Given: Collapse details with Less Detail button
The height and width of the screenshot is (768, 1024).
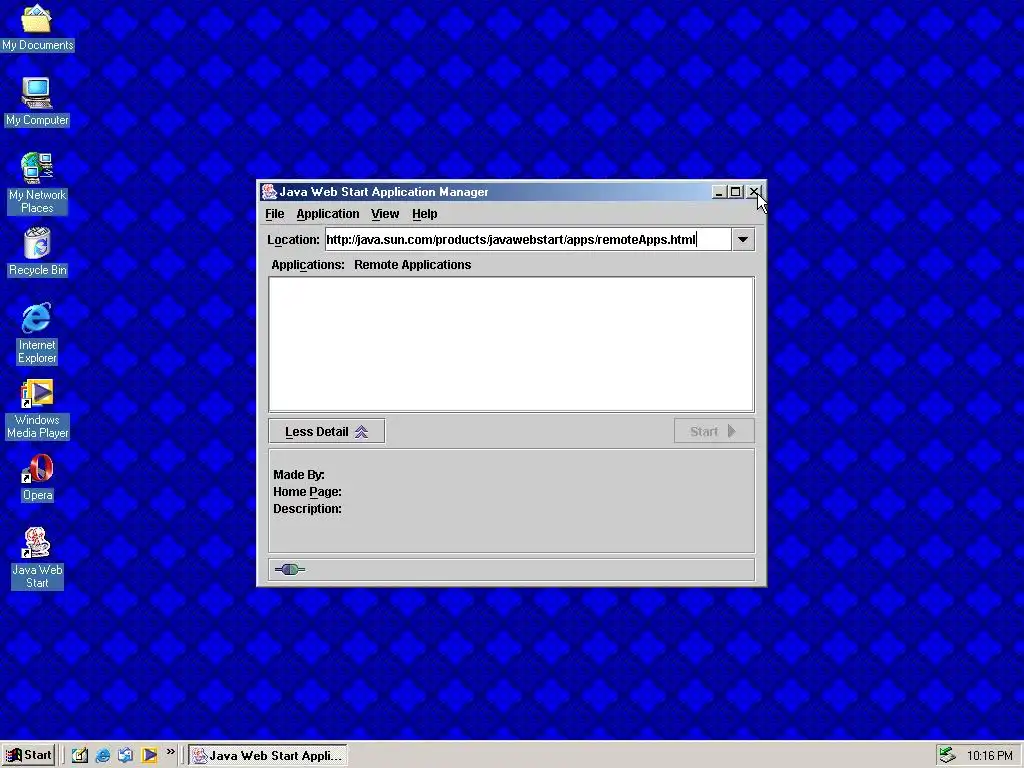Looking at the screenshot, I should 327,432.
